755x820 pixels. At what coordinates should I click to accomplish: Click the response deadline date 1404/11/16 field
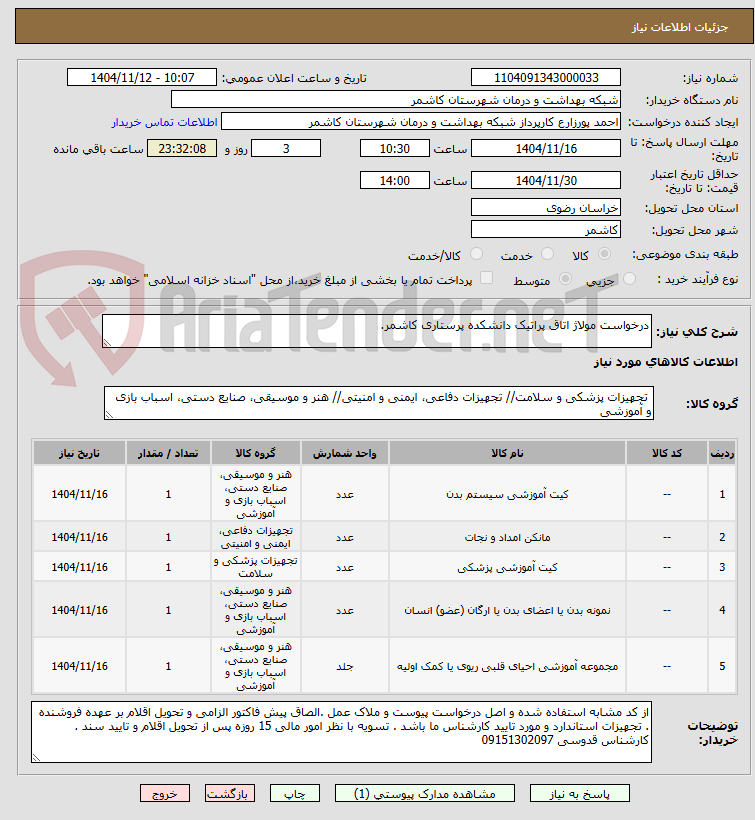[546, 149]
